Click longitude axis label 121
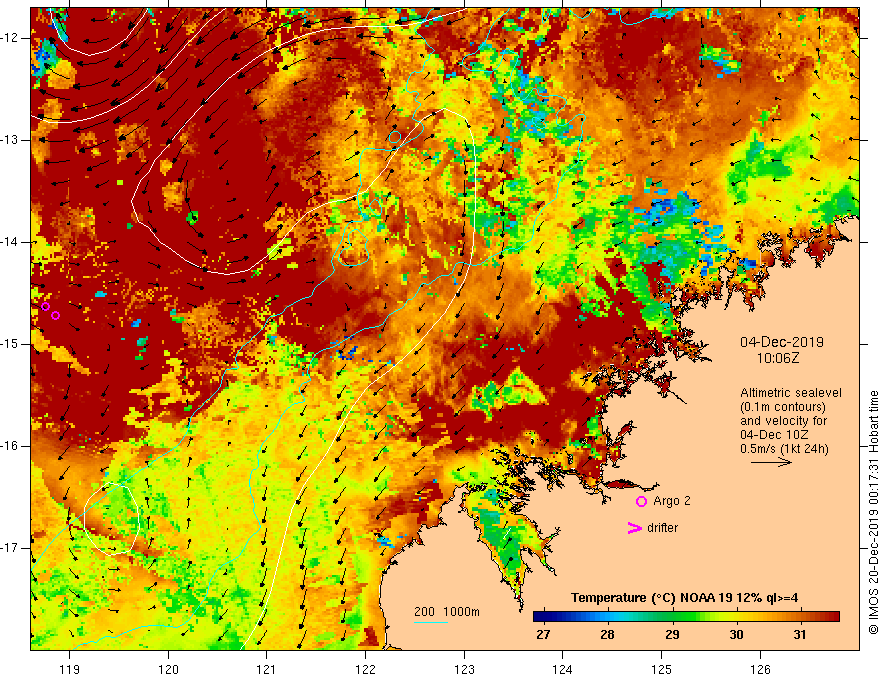 click(266, 669)
